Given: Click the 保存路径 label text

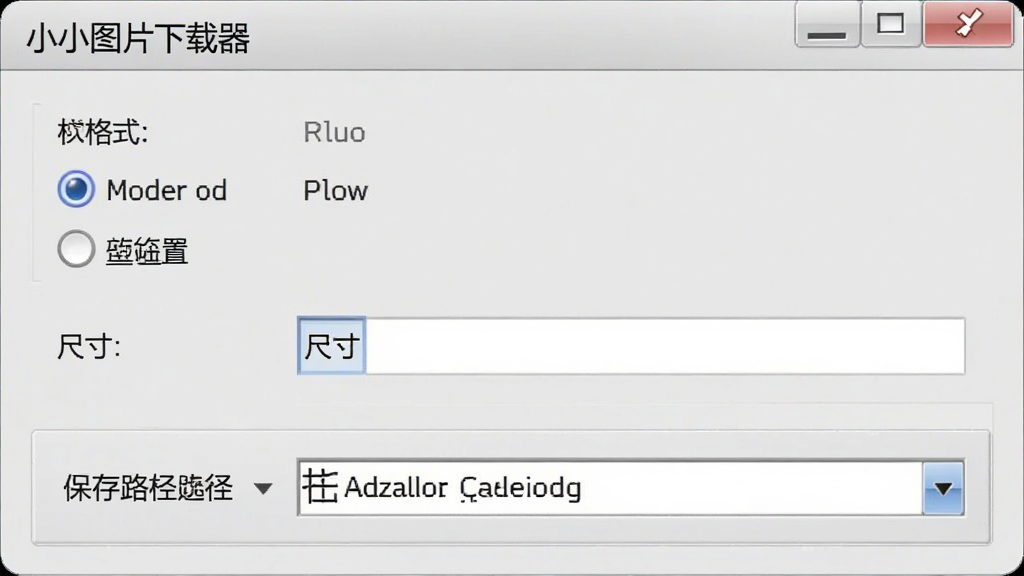Looking at the screenshot, I should [148, 488].
